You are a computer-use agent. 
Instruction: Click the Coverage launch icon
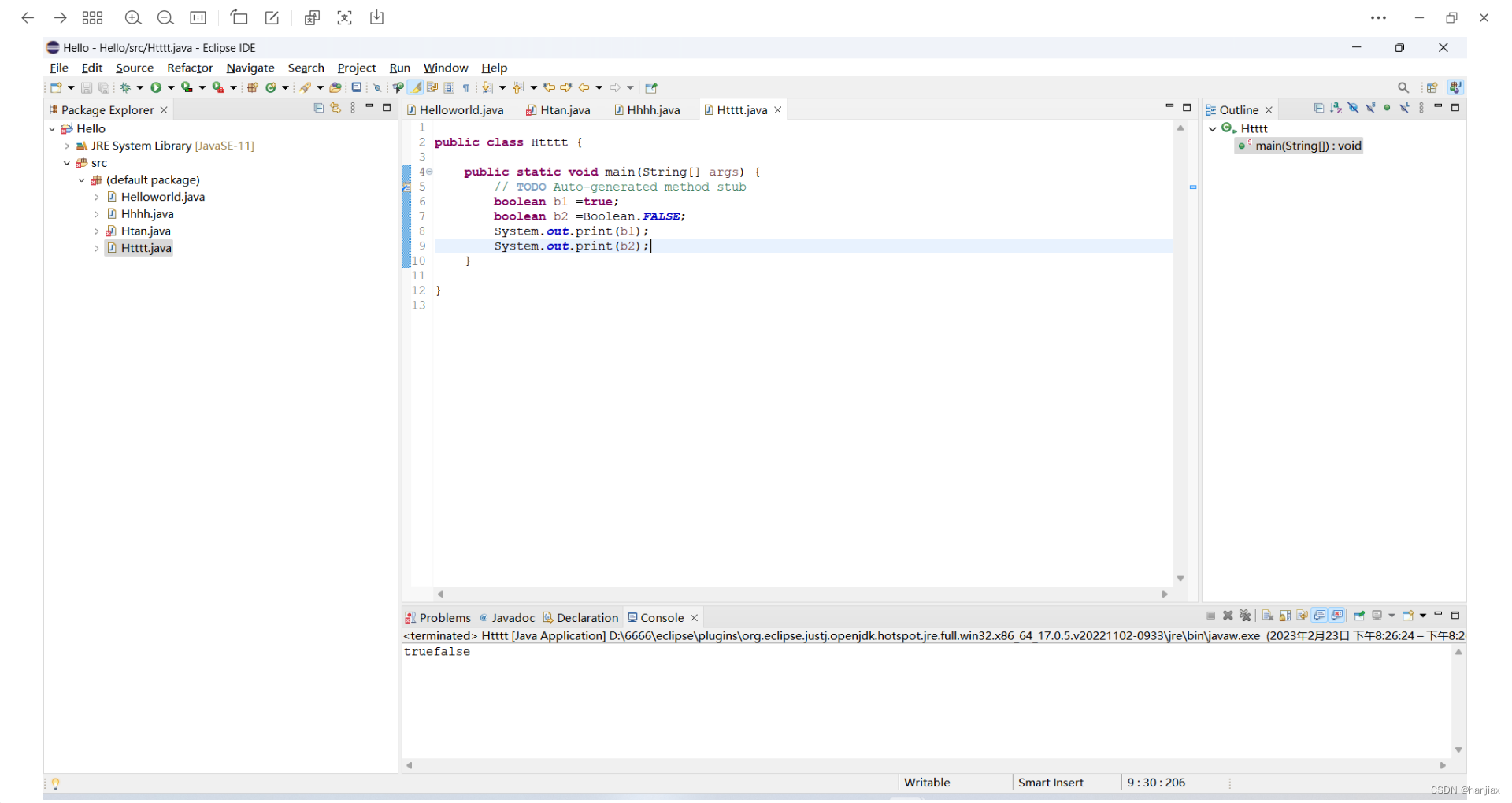coord(187,87)
